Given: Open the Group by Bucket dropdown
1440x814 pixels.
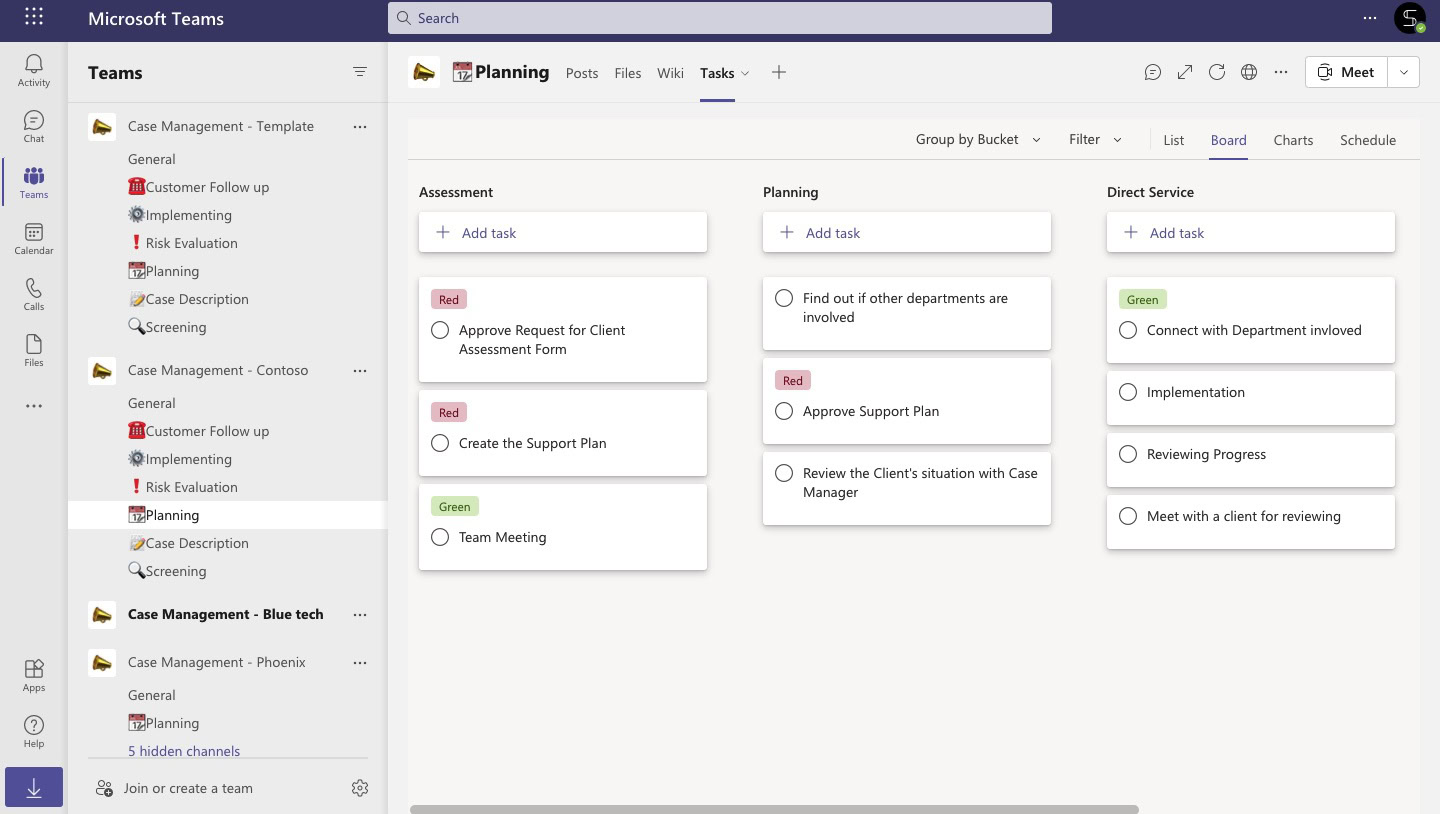Looking at the screenshot, I should pyautogui.click(x=978, y=140).
